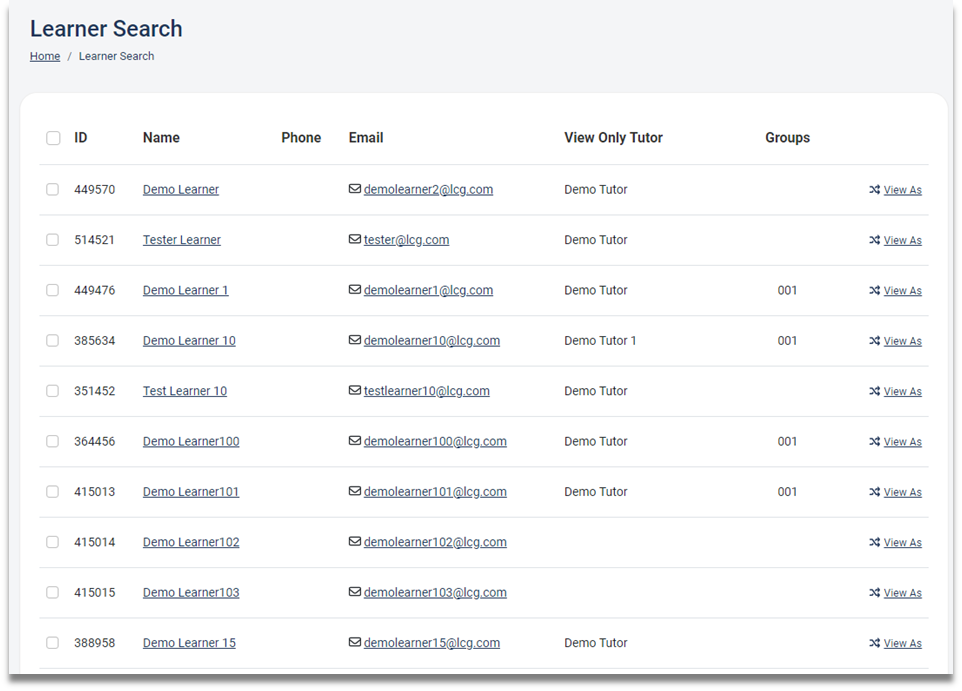Click shuffle icon in Demo Learner 15 row
Viewport: 962px width, 691px height.
(874, 643)
